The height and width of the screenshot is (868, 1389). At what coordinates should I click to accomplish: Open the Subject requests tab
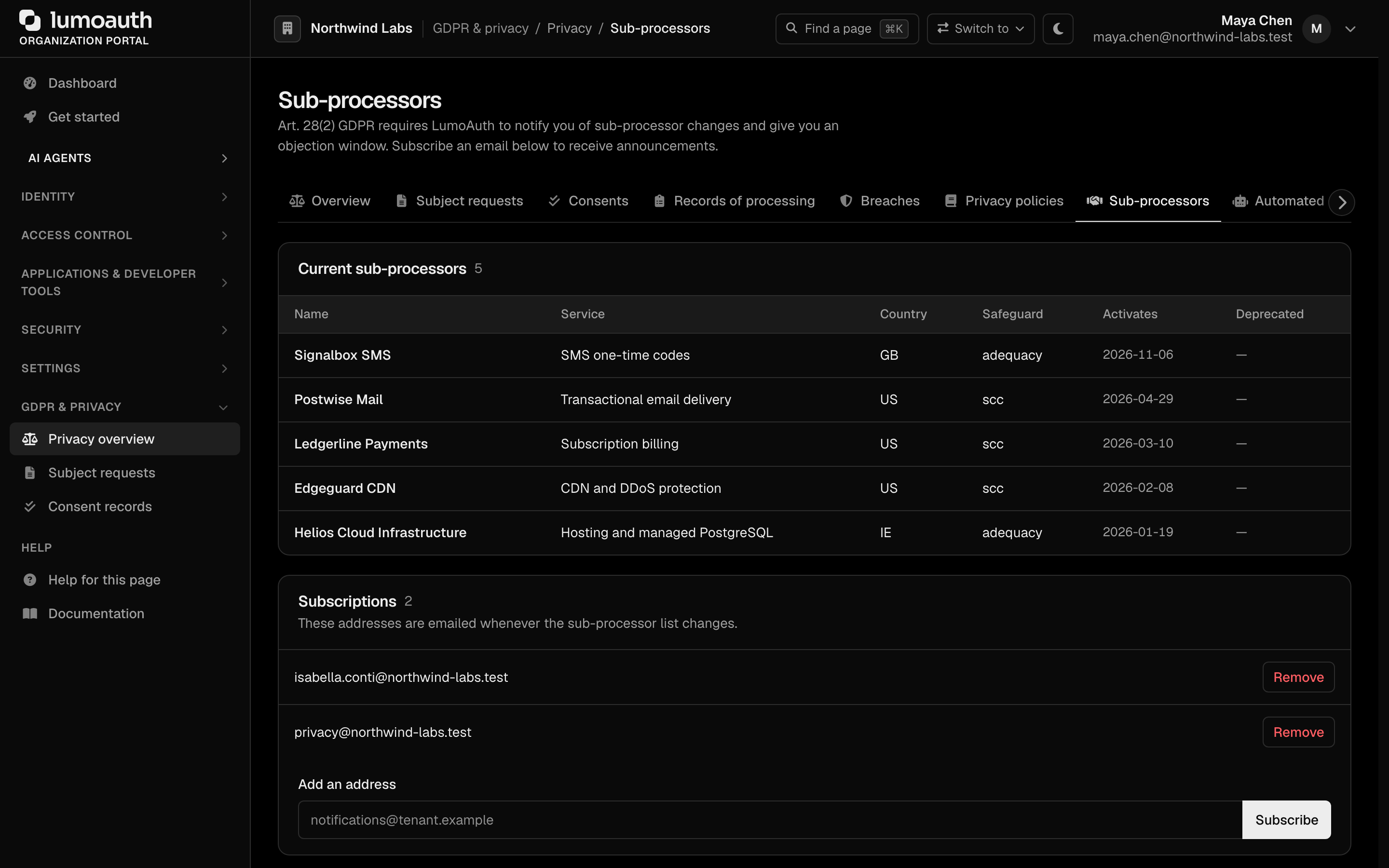pos(459,201)
